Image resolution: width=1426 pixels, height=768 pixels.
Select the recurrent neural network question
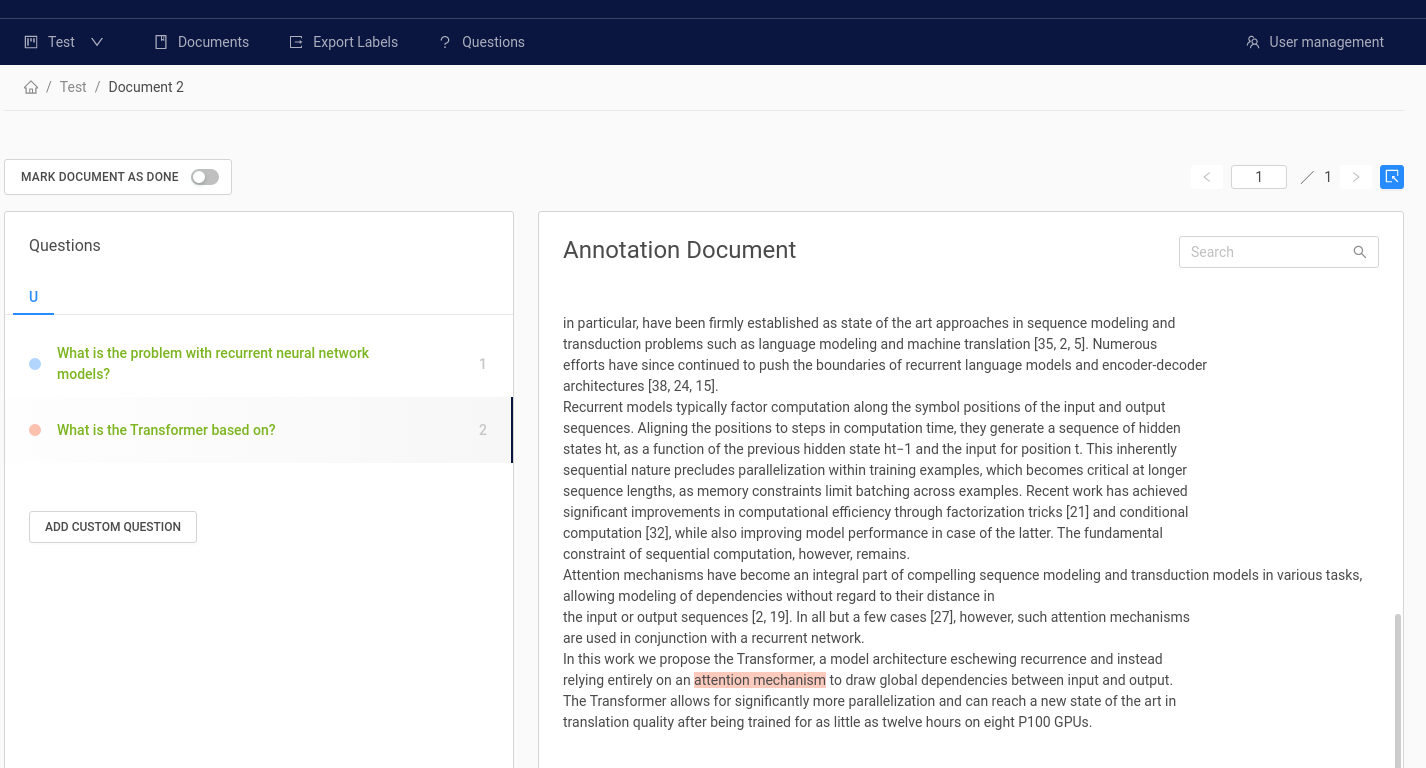(x=213, y=363)
